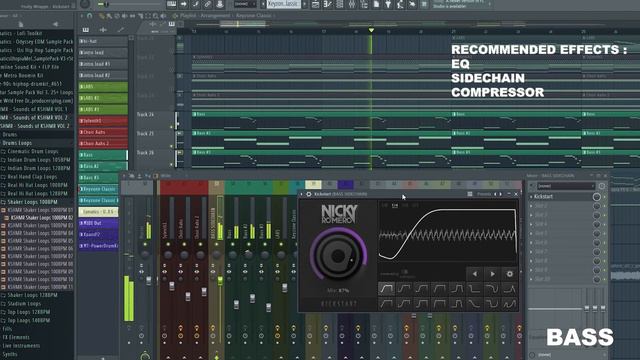Screen dimensions: 640x360
Task: Select the Xpand!2 pattern in picker
Action: coord(98,235)
